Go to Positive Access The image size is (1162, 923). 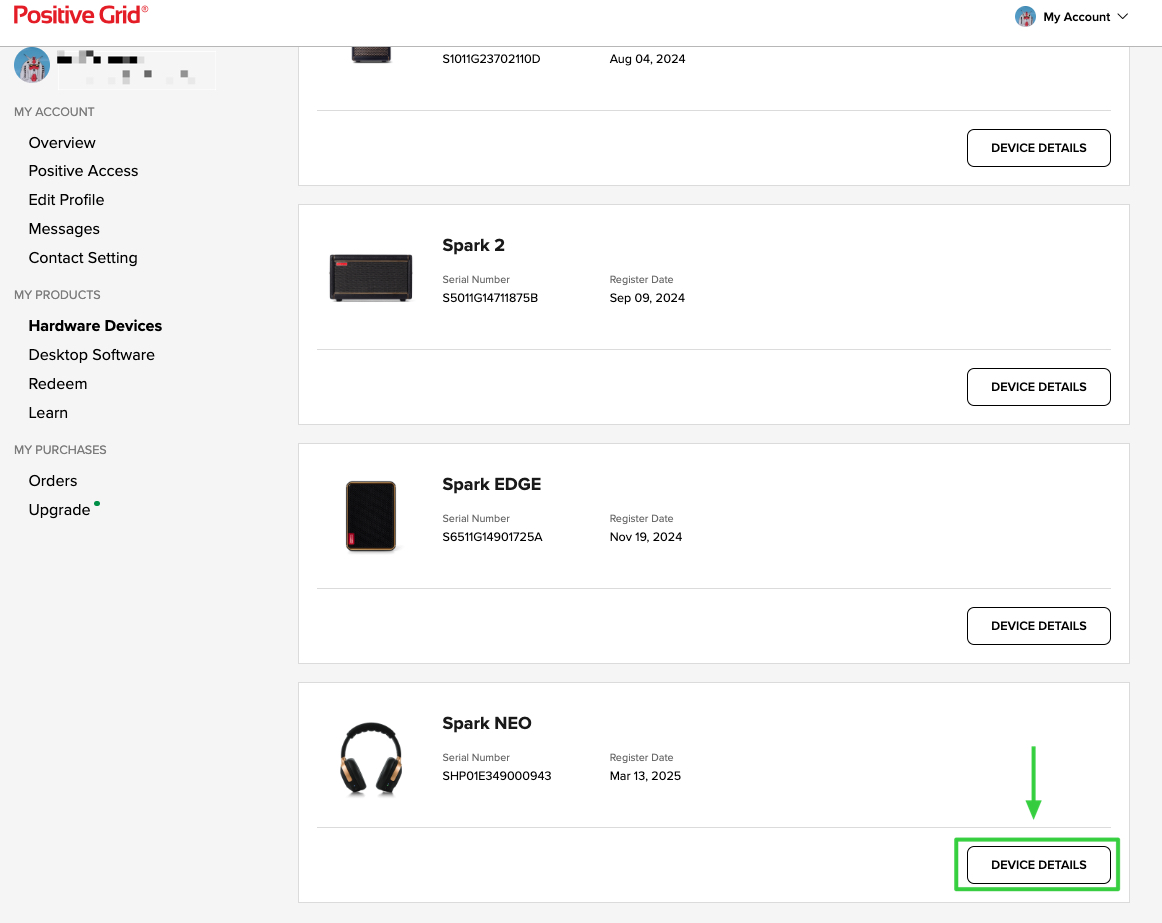click(83, 171)
